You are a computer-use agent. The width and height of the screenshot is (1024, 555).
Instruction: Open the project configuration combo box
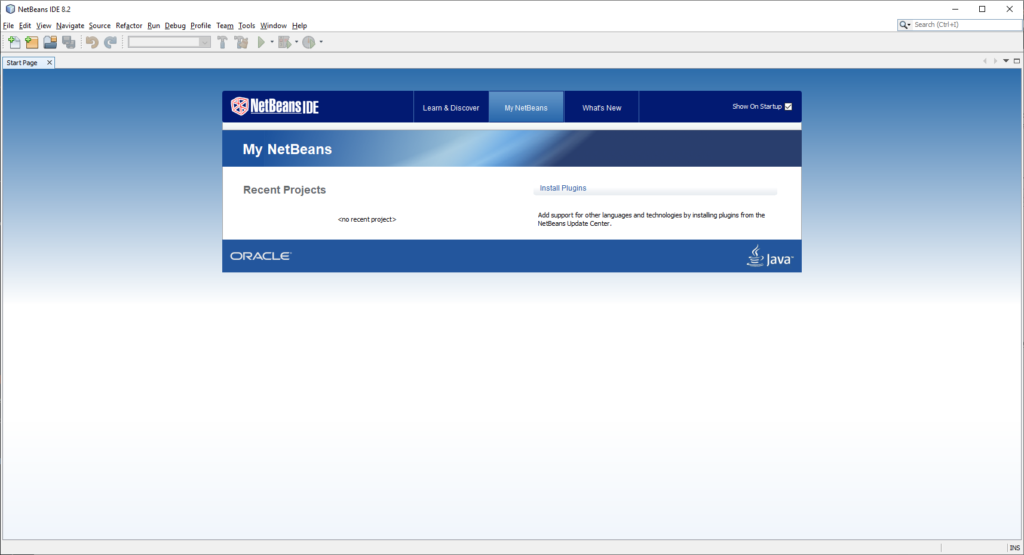tap(169, 42)
